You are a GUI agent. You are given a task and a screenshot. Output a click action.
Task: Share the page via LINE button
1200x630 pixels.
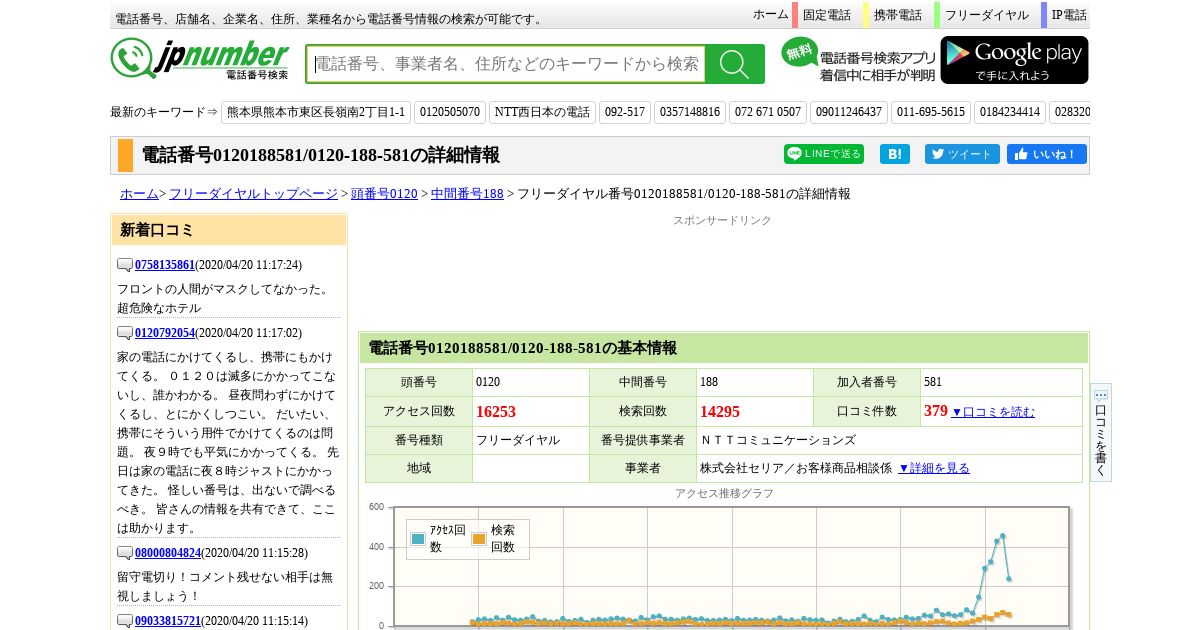click(x=823, y=154)
